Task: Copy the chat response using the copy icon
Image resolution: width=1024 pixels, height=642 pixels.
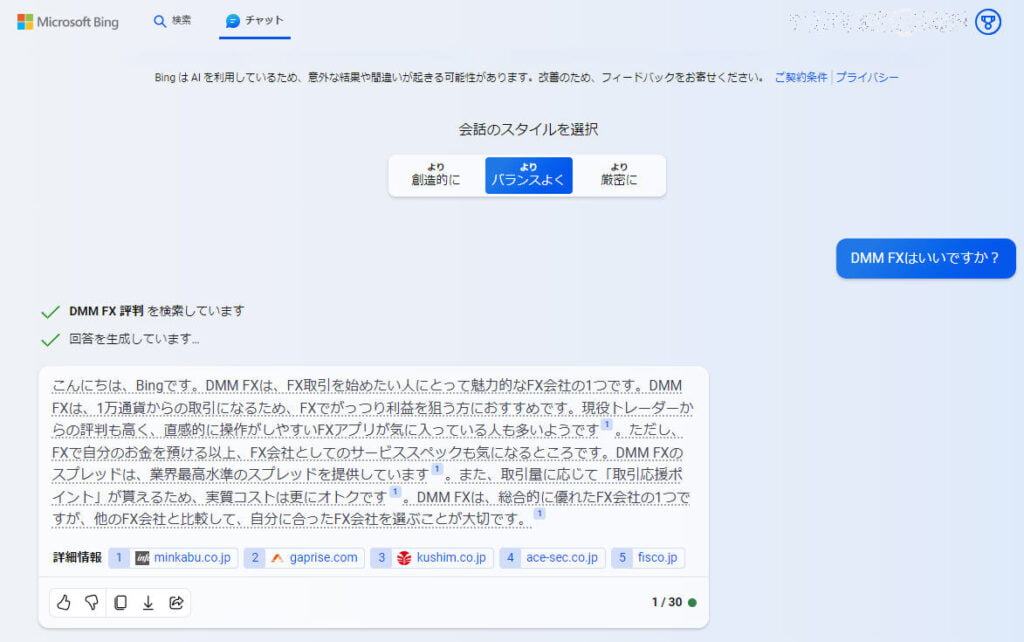Action: [x=119, y=603]
